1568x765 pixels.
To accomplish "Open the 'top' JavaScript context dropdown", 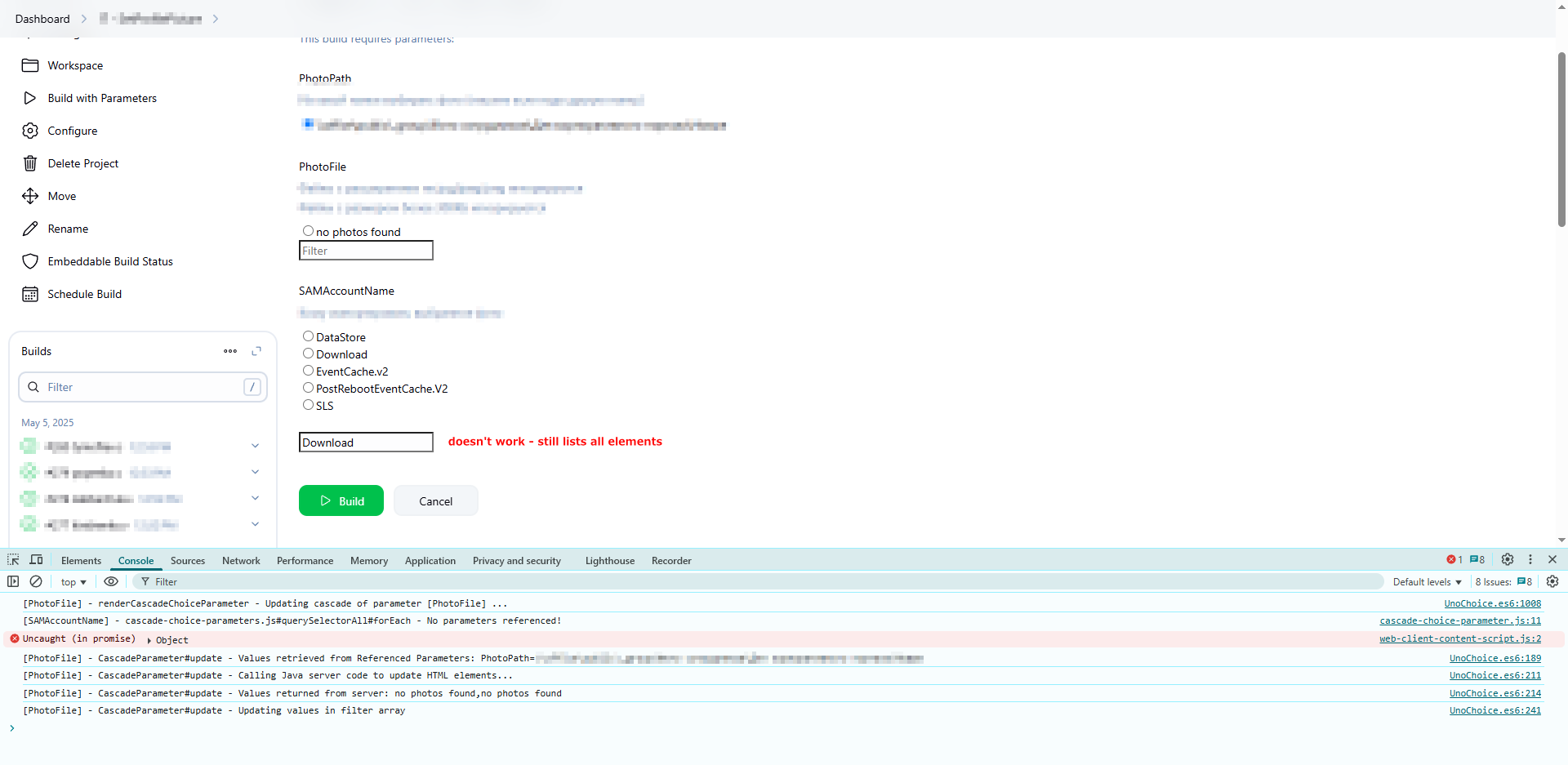I will coord(73,582).
